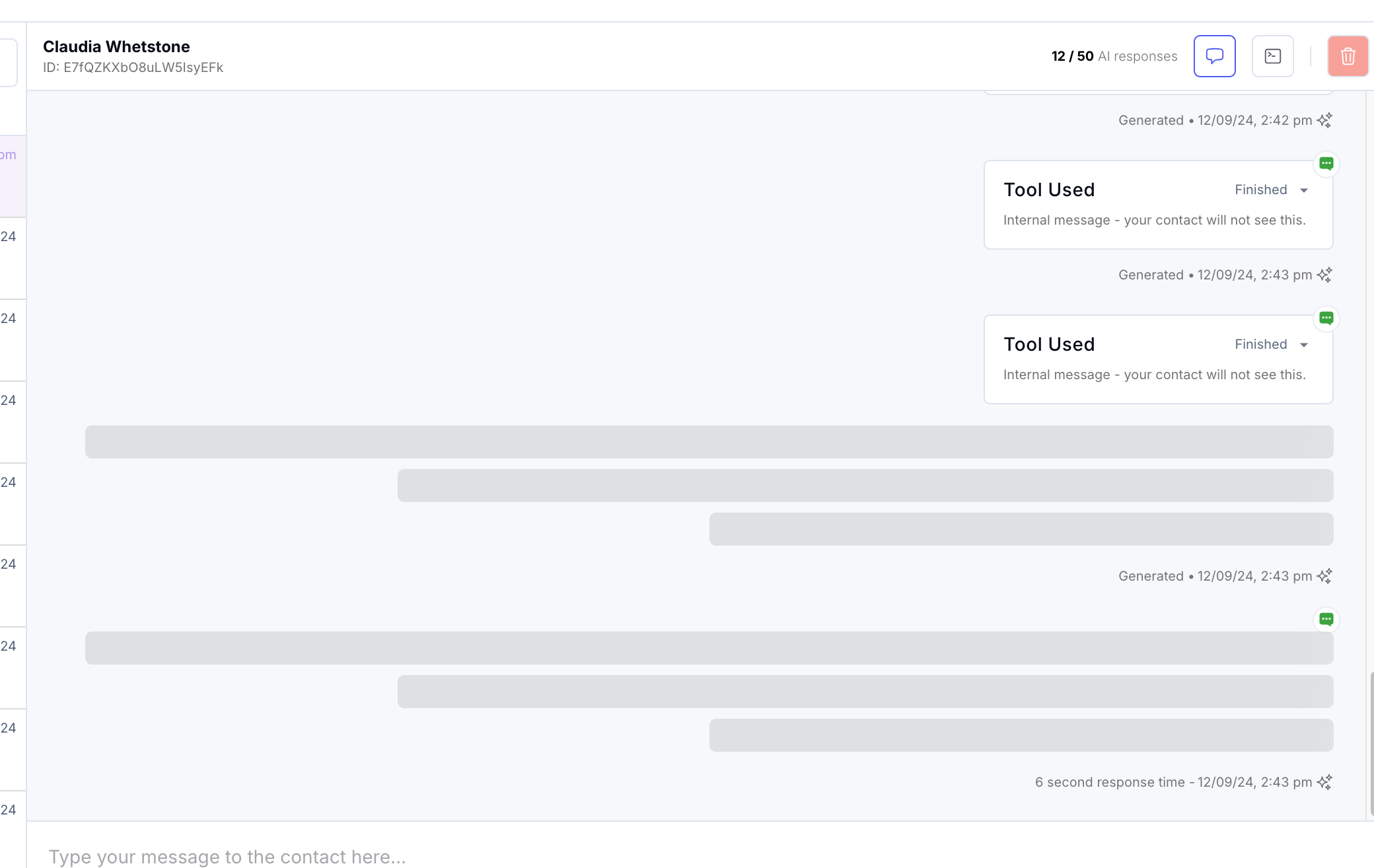
Task: Click the chat bubble view button in header
Action: [x=1214, y=56]
